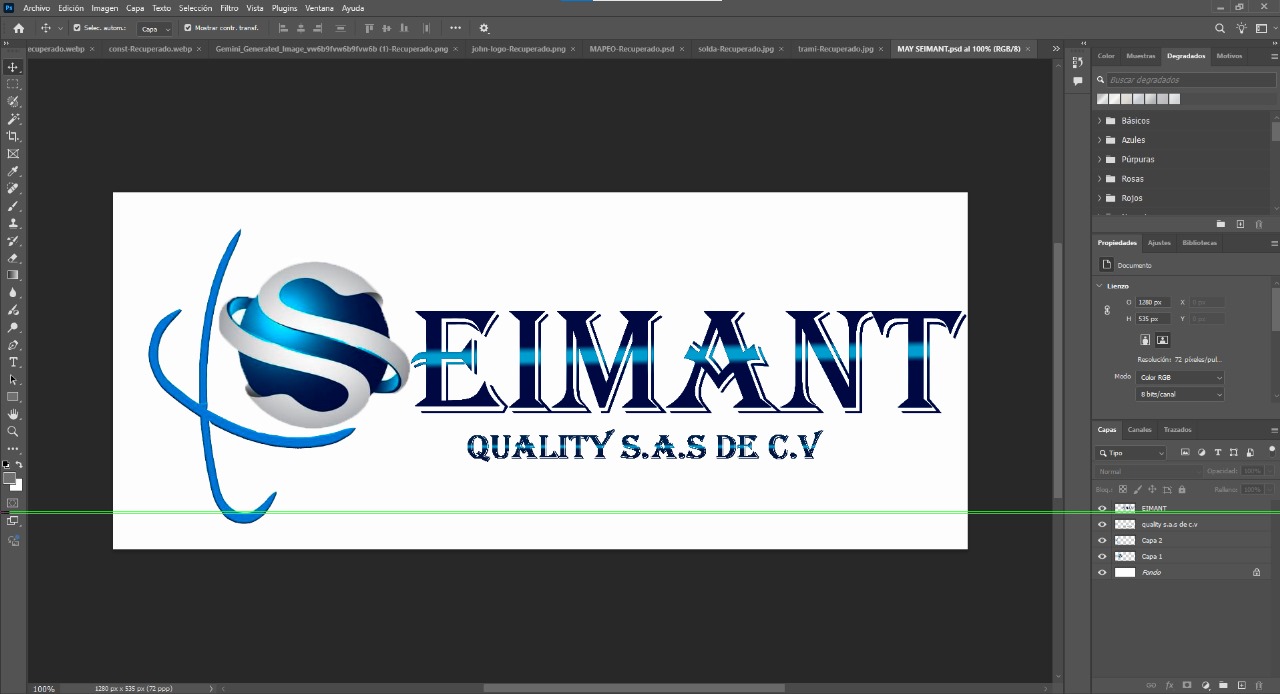Select the Crop tool
The width and height of the screenshot is (1280, 694).
point(13,136)
